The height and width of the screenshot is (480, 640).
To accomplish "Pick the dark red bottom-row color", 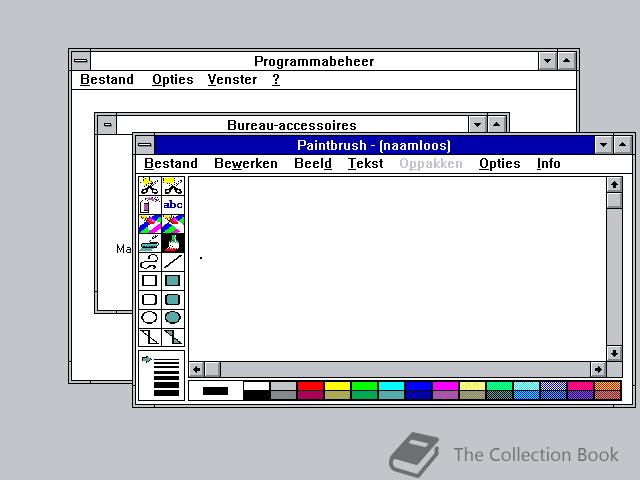I will click(311, 395).
